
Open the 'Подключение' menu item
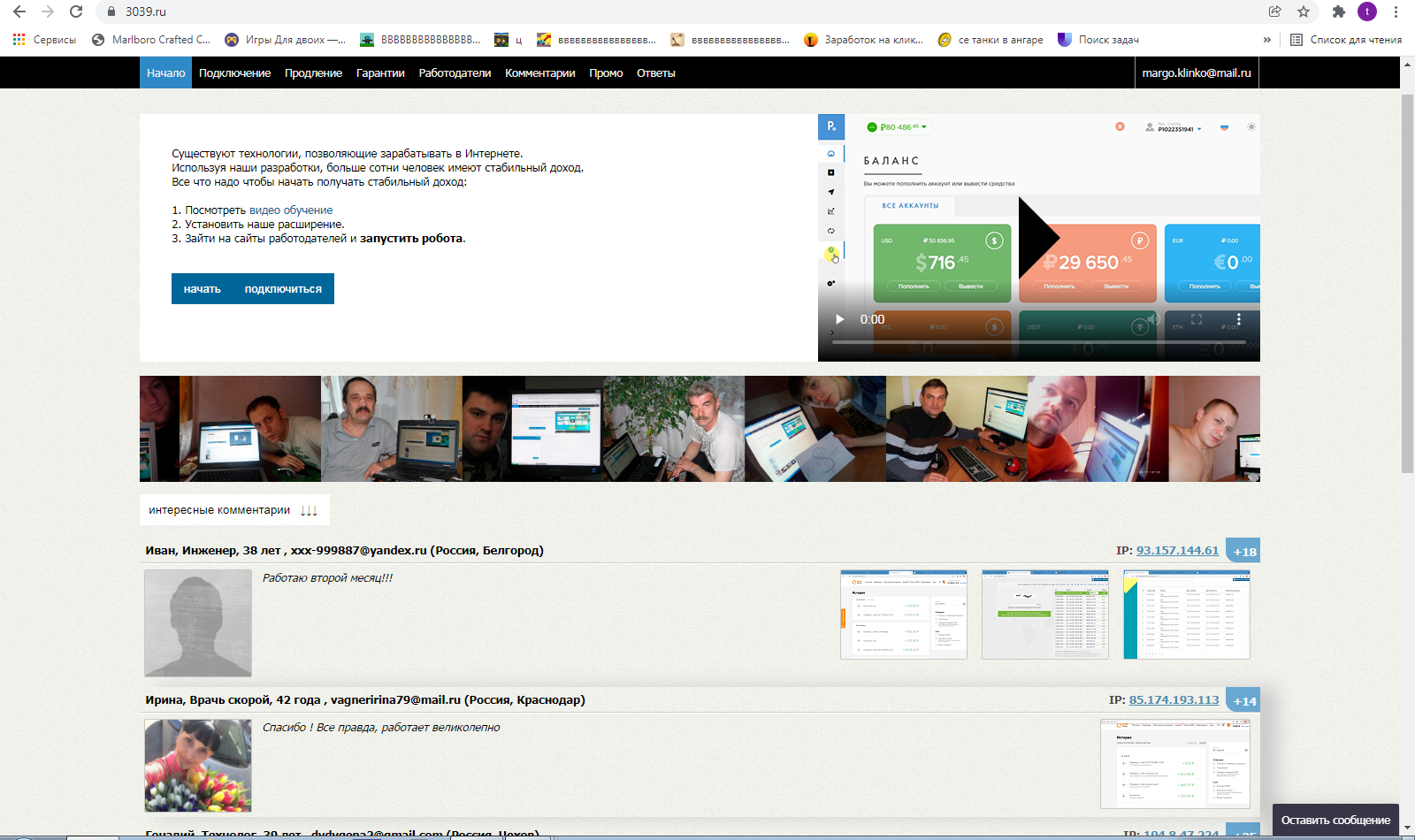(234, 73)
